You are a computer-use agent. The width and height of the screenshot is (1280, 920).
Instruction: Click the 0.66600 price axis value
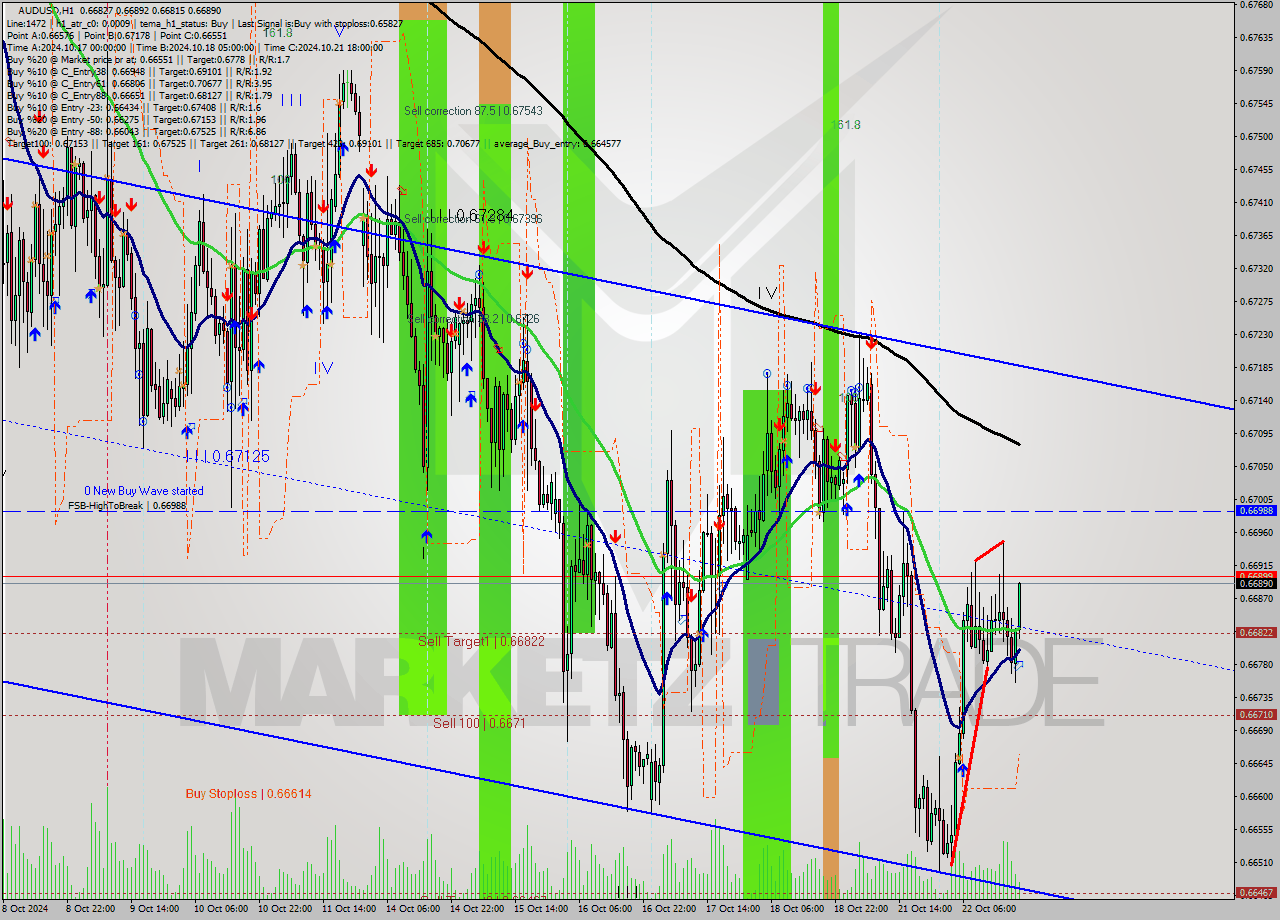tap(1257, 796)
